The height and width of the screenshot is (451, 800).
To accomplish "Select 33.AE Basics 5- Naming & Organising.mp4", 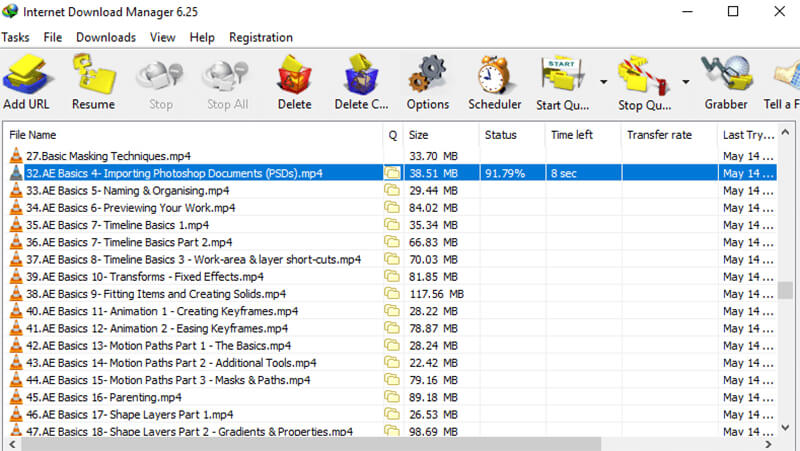I will click(x=128, y=191).
